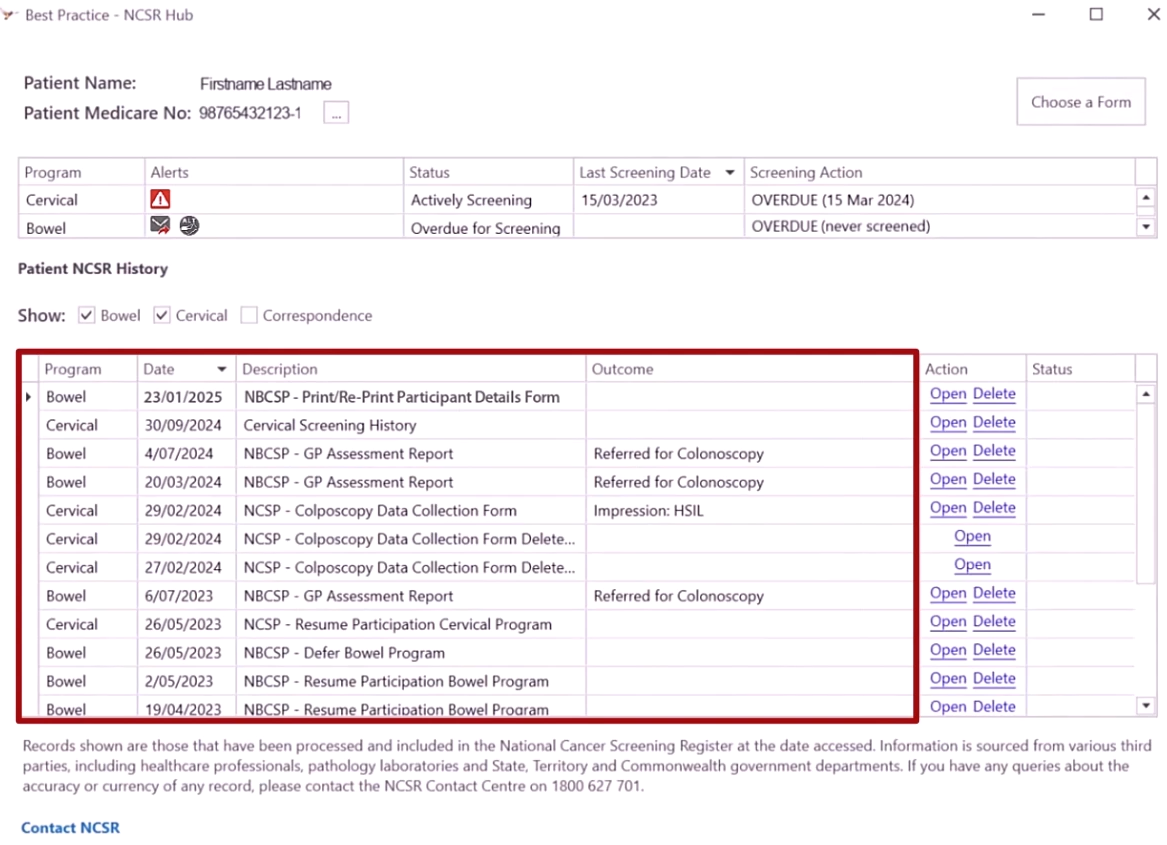The image size is (1167, 845).
Task: Select the "Overdue for Screening" status cell
Action: [488, 228]
